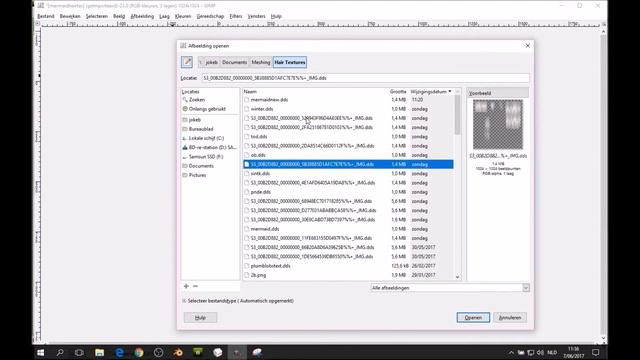Click the volume icon in system tray

coord(540,353)
